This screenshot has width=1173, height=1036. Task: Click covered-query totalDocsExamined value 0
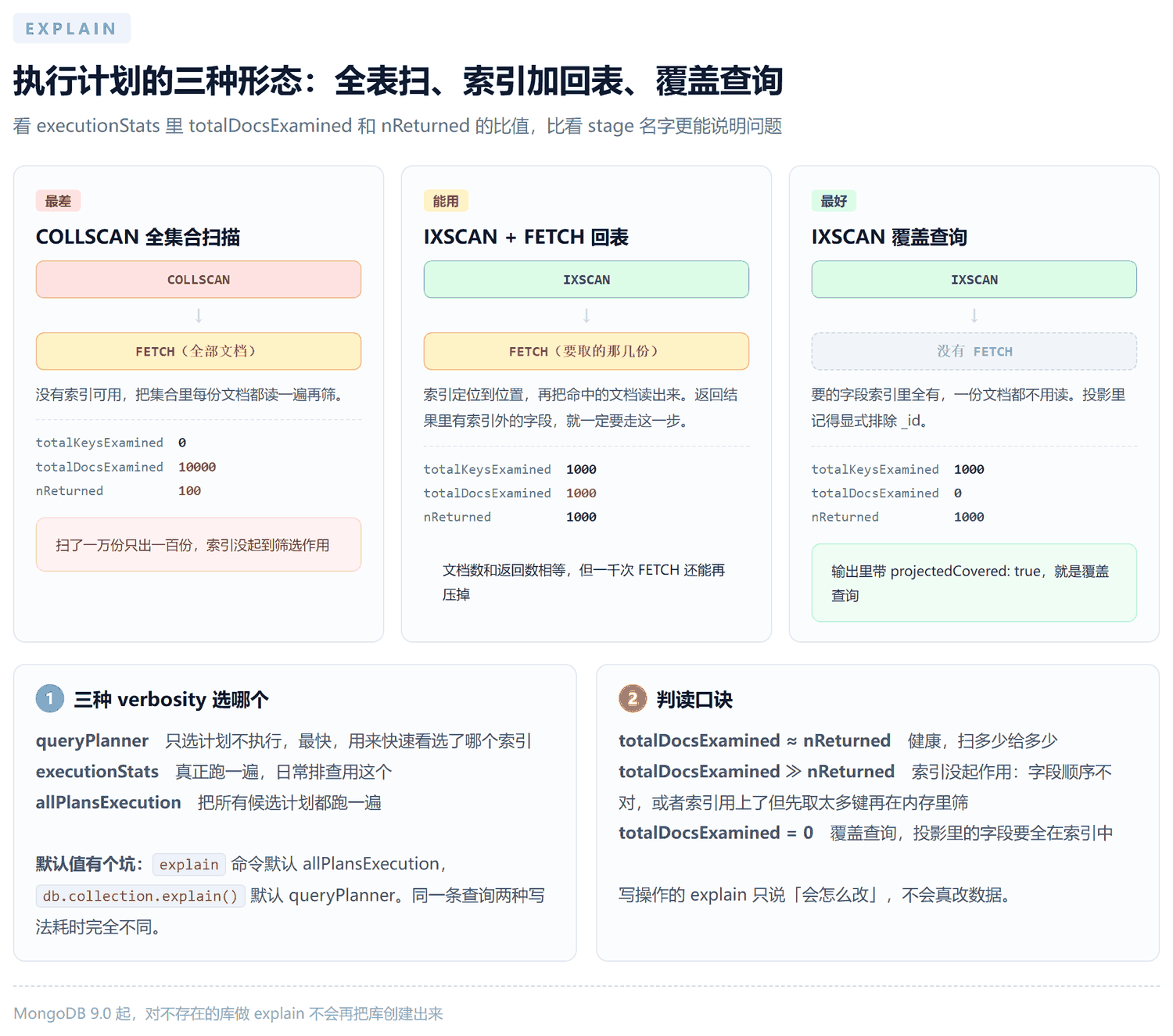pyautogui.click(x=958, y=493)
